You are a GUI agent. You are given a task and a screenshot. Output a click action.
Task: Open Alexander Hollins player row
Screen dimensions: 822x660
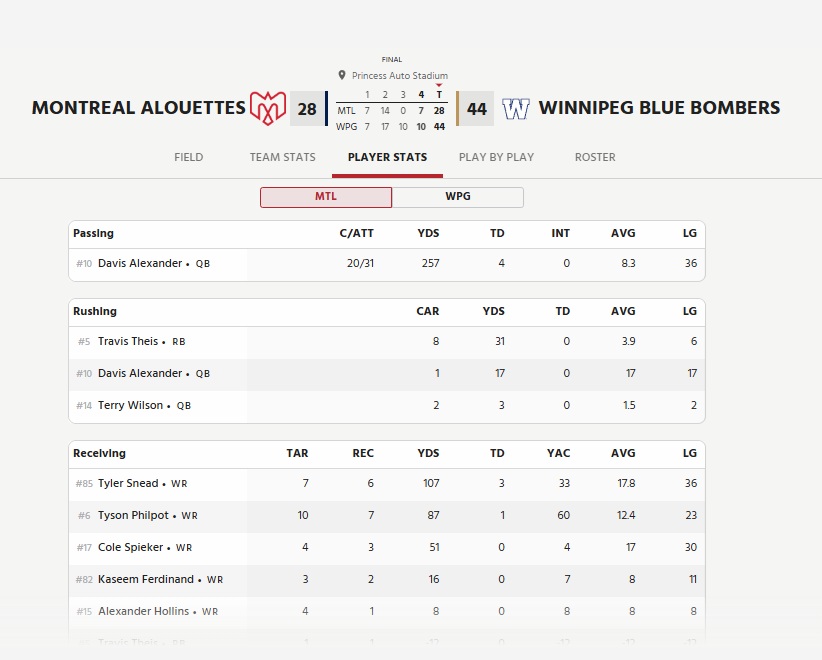tap(387, 612)
